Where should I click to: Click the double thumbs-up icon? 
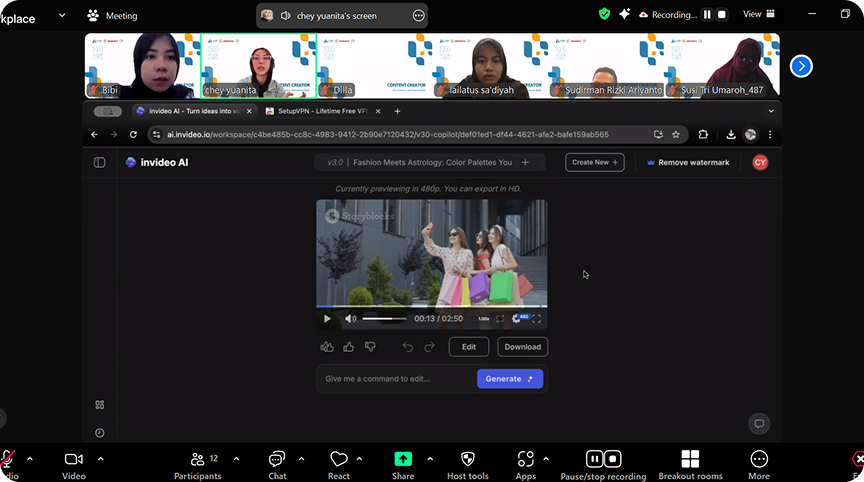pos(327,346)
